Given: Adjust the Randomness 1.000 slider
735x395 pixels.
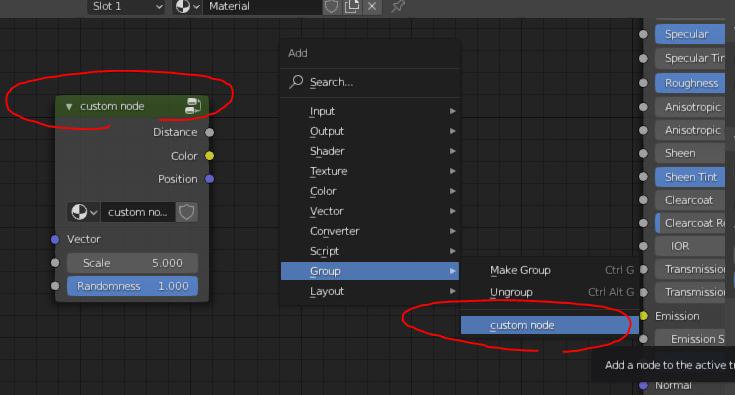Looking at the screenshot, I should pos(132,286).
